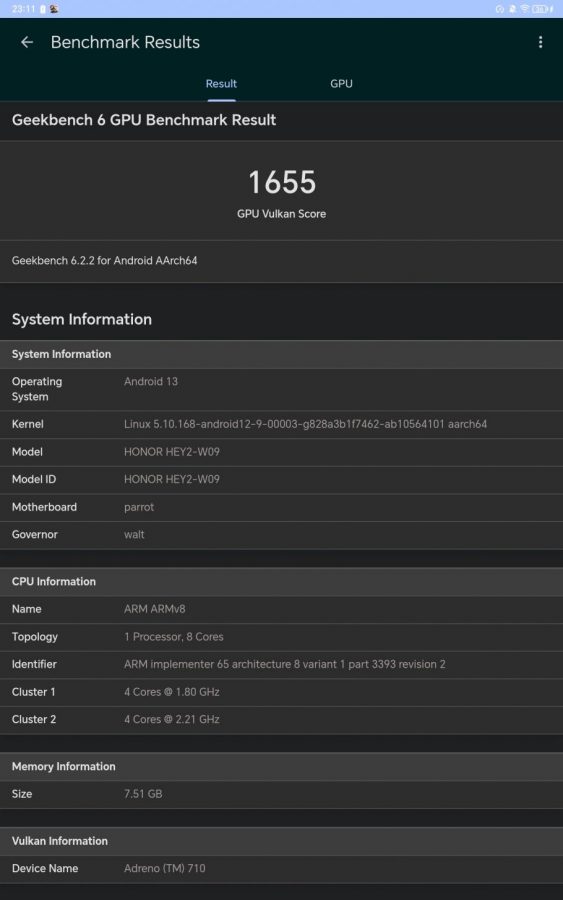Tap the 23:11 clock in the status bar
The width and height of the screenshot is (563, 900).
click(24, 9)
